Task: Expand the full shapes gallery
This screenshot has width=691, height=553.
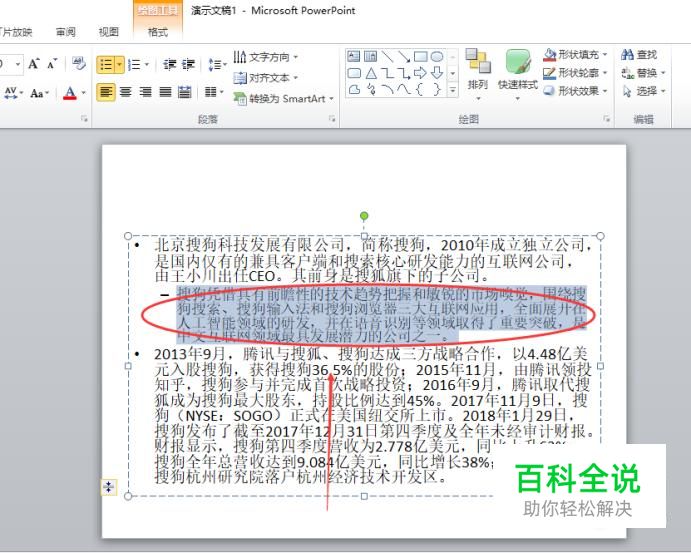Action: coord(453,90)
